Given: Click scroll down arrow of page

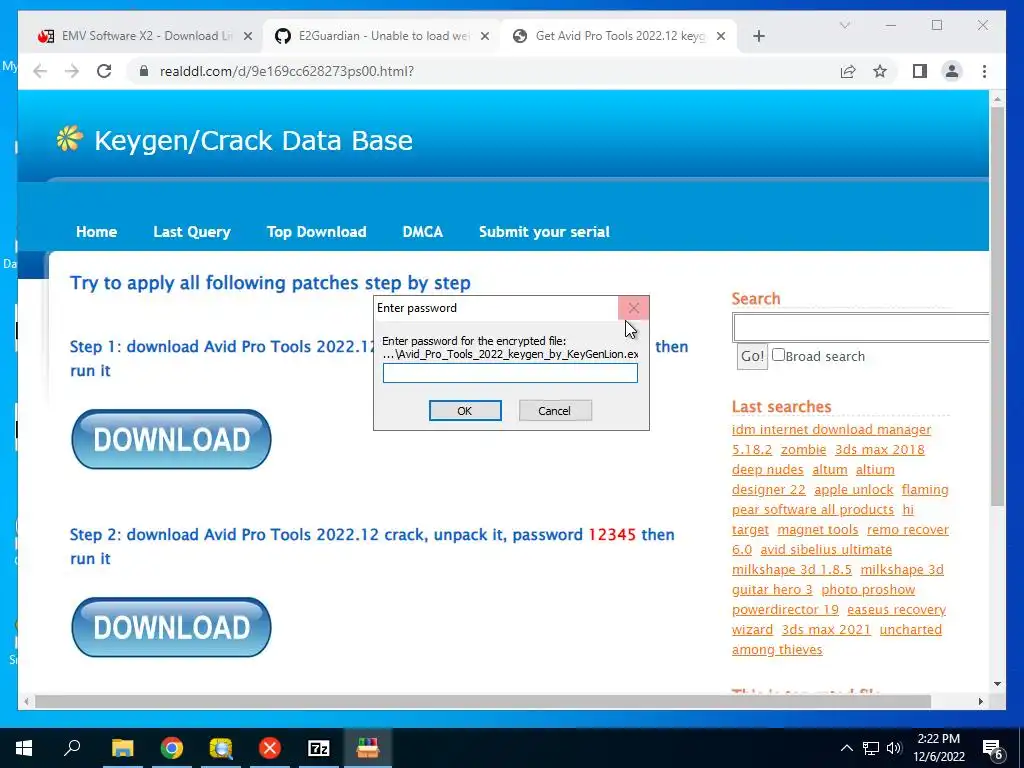Looking at the screenshot, I should click(x=997, y=684).
